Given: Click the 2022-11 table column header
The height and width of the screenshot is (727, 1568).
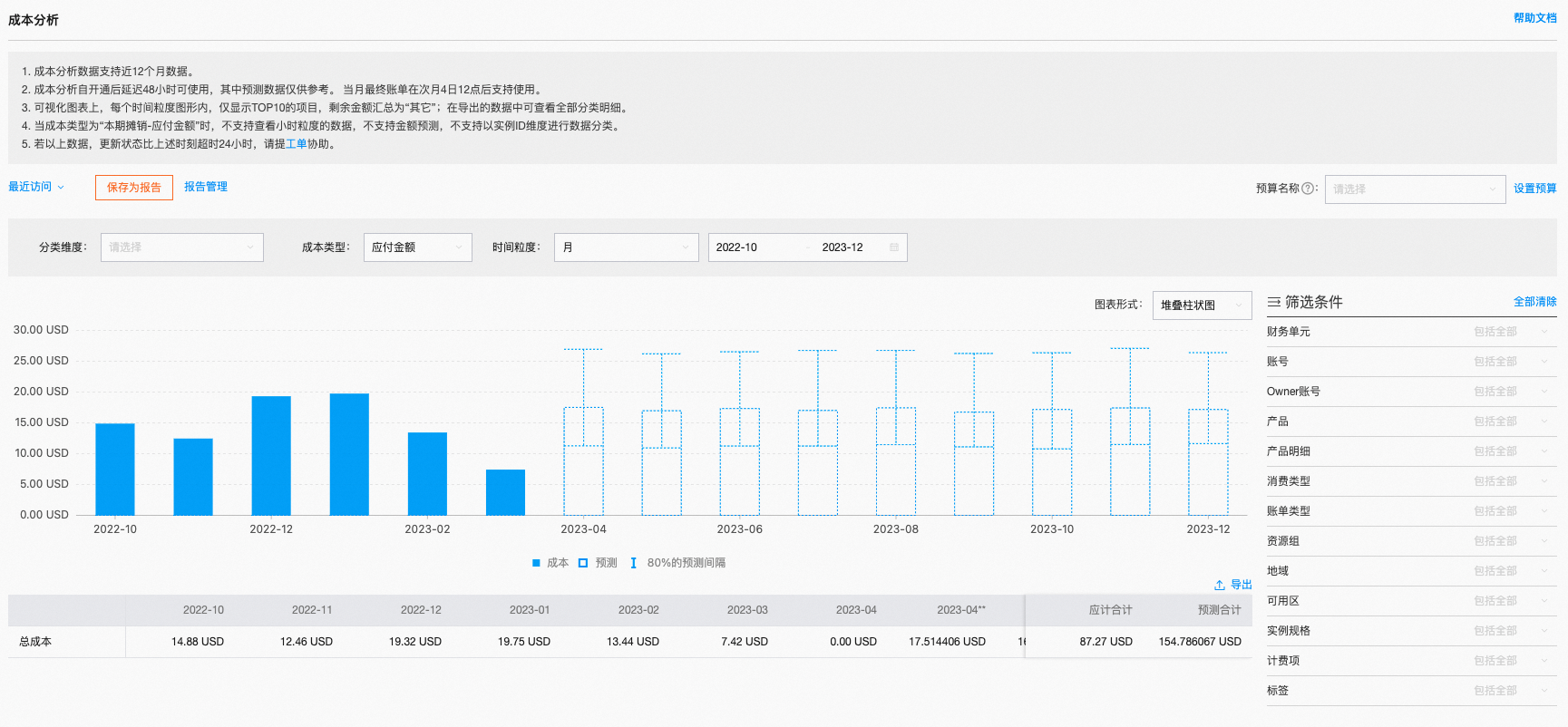Looking at the screenshot, I should click(312, 610).
